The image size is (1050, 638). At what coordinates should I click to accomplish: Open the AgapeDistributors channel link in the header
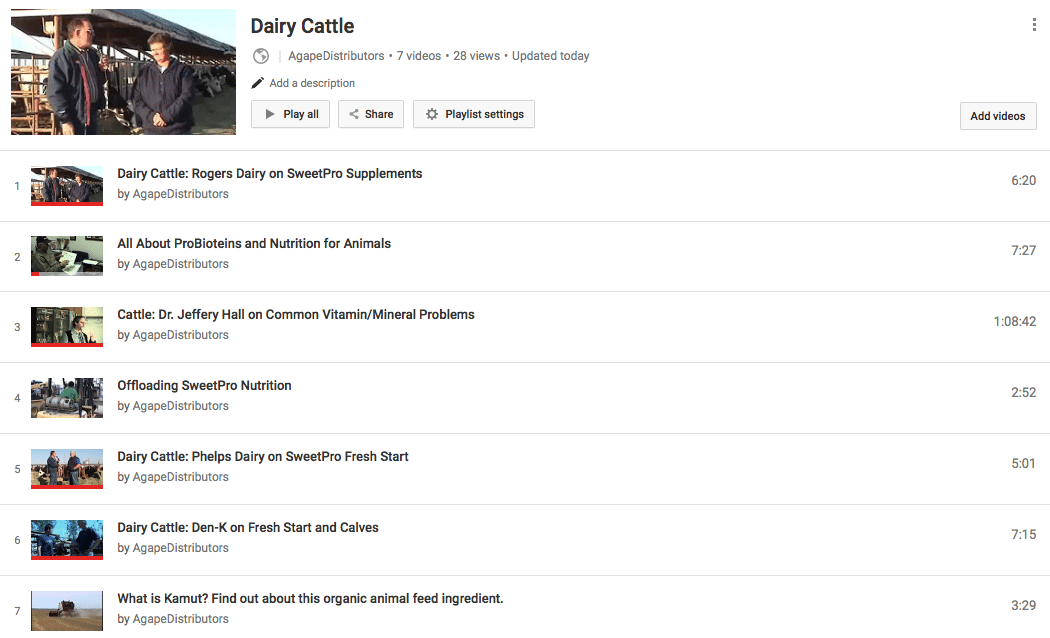(336, 56)
